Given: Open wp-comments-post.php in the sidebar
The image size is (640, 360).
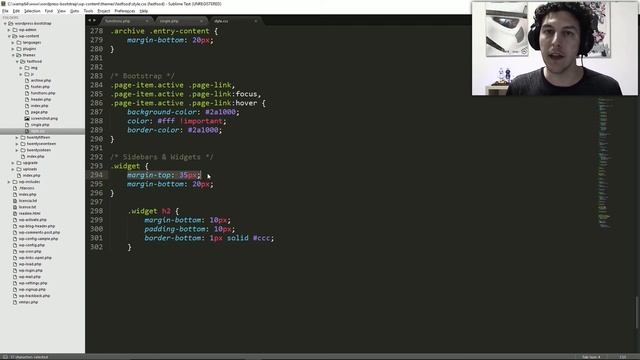Looking at the screenshot, I should 39,232.
